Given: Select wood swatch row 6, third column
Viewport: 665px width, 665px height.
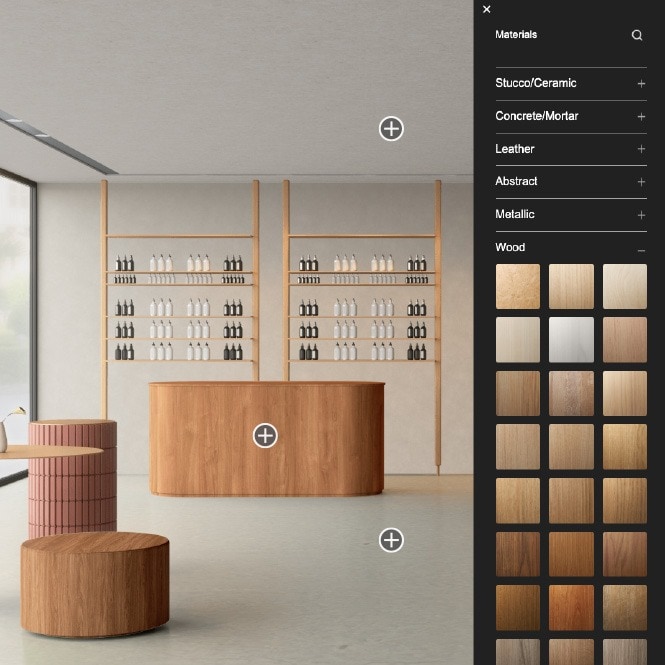Looking at the screenshot, I should click(625, 554).
